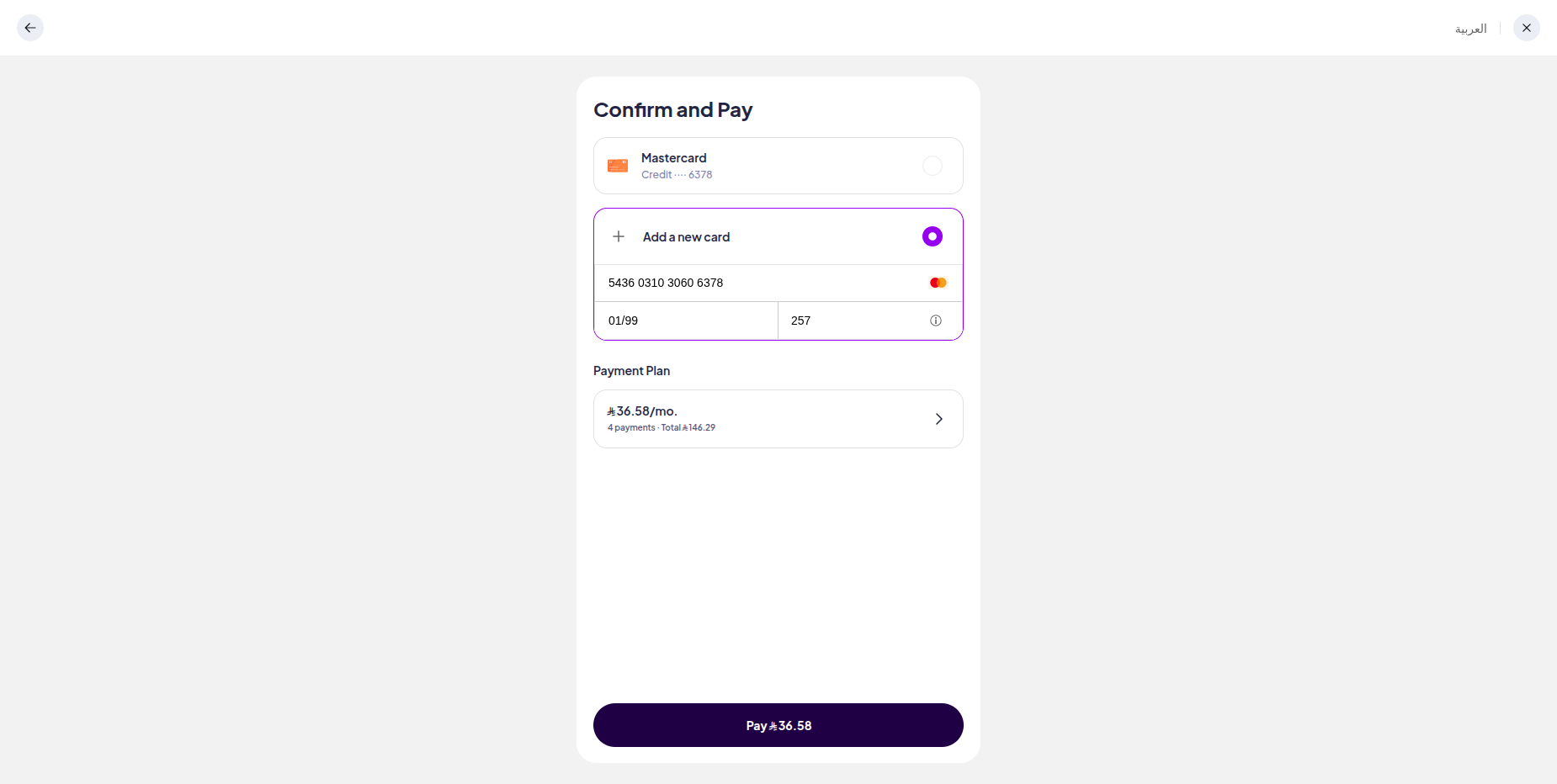The width and height of the screenshot is (1557, 784).
Task: Click the CVV field showing 257
Action: click(850, 320)
